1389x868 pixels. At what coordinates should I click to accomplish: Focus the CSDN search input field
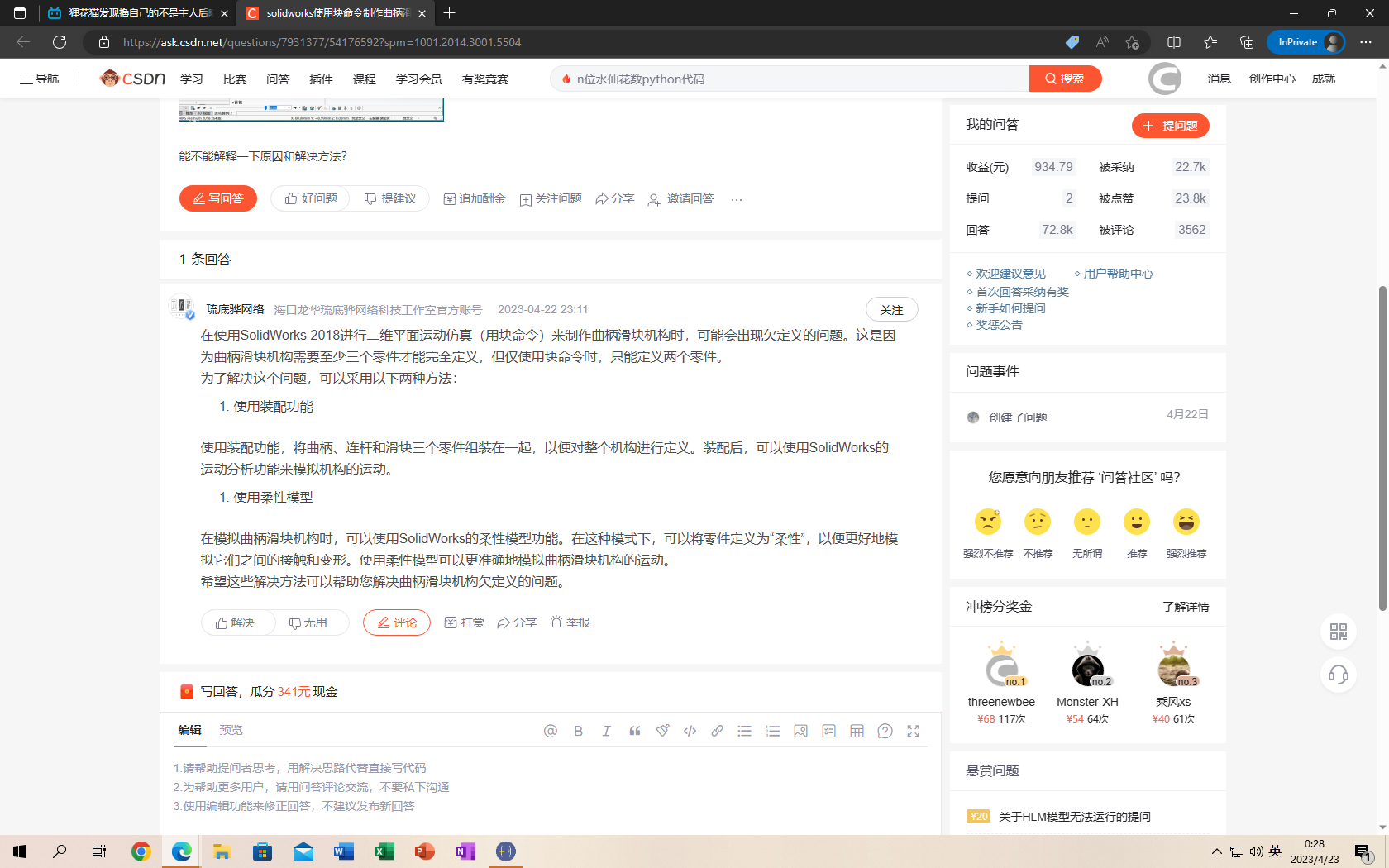790,79
